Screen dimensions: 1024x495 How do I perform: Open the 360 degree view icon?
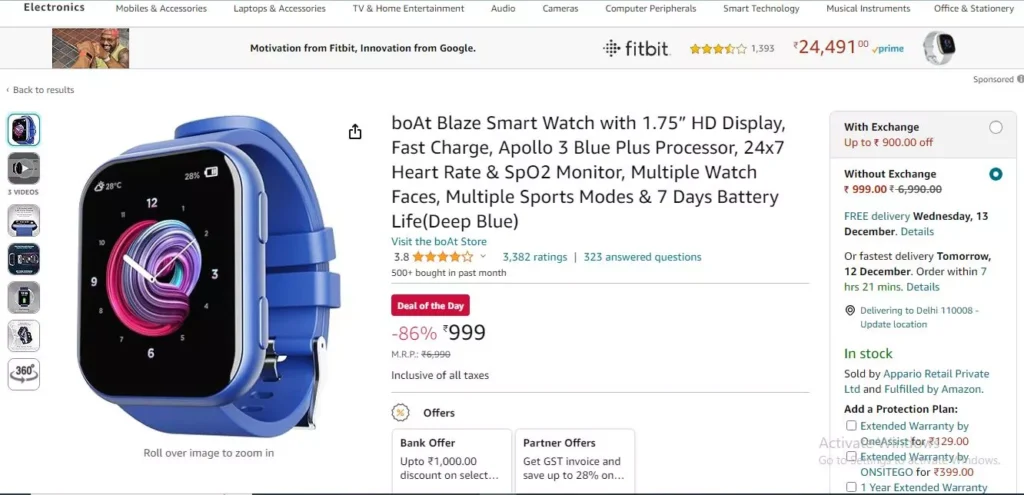tap(24, 374)
